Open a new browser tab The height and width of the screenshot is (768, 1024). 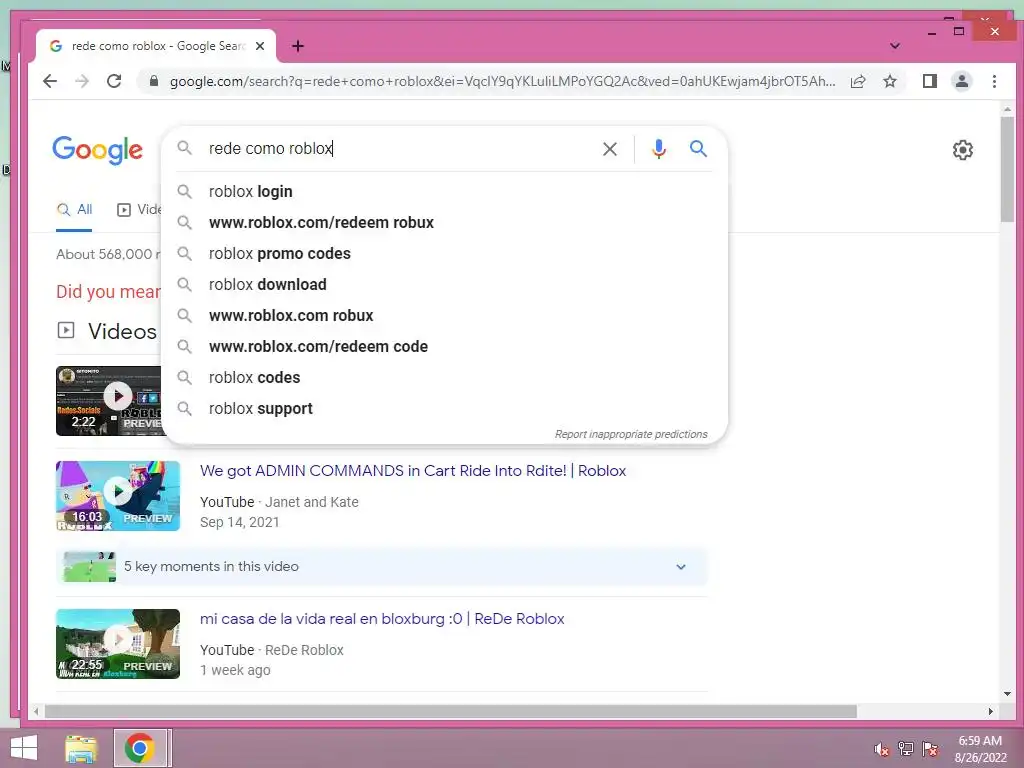tap(298, 46)
